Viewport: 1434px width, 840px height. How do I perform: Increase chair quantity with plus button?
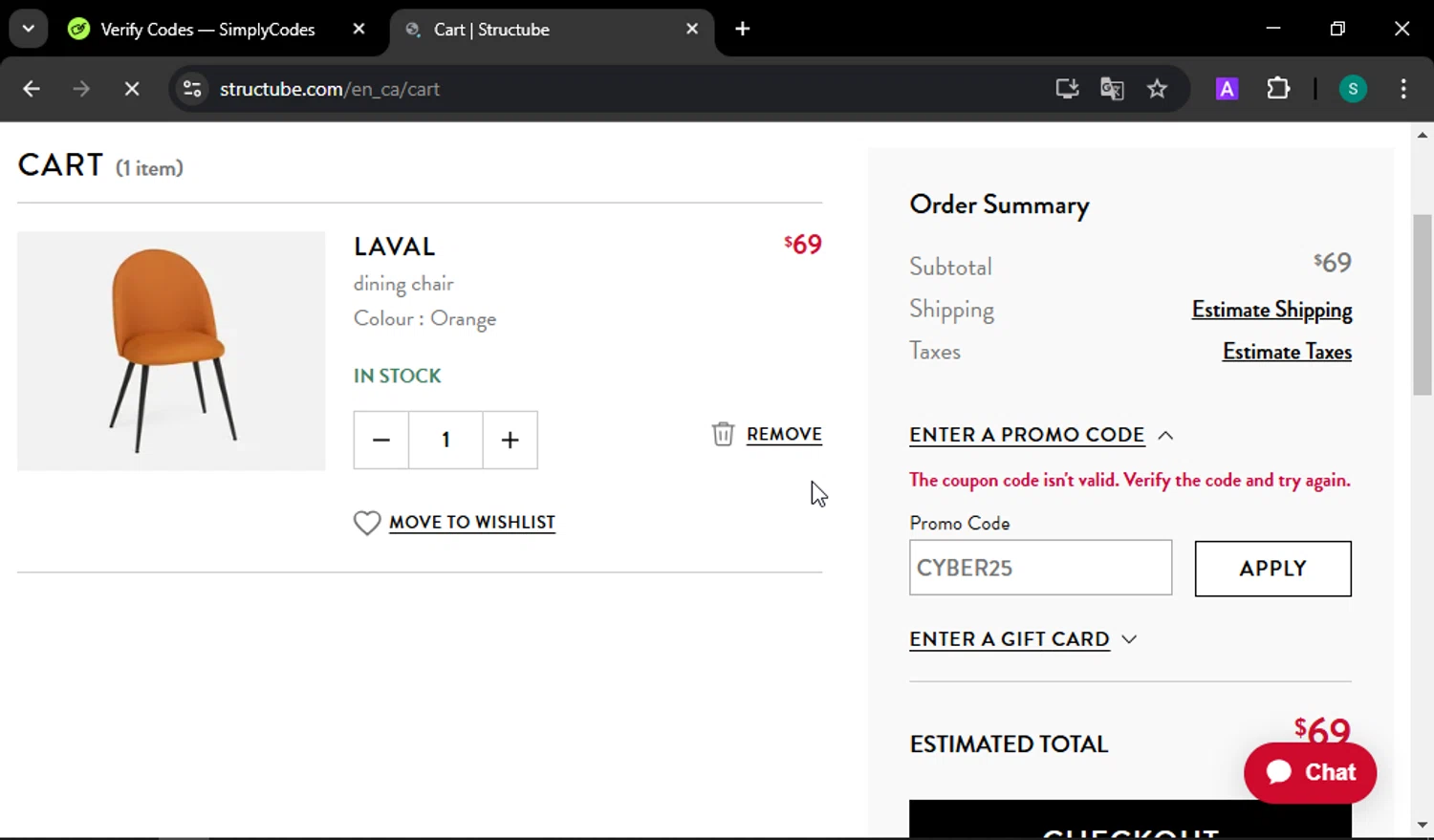coord(510,440)
